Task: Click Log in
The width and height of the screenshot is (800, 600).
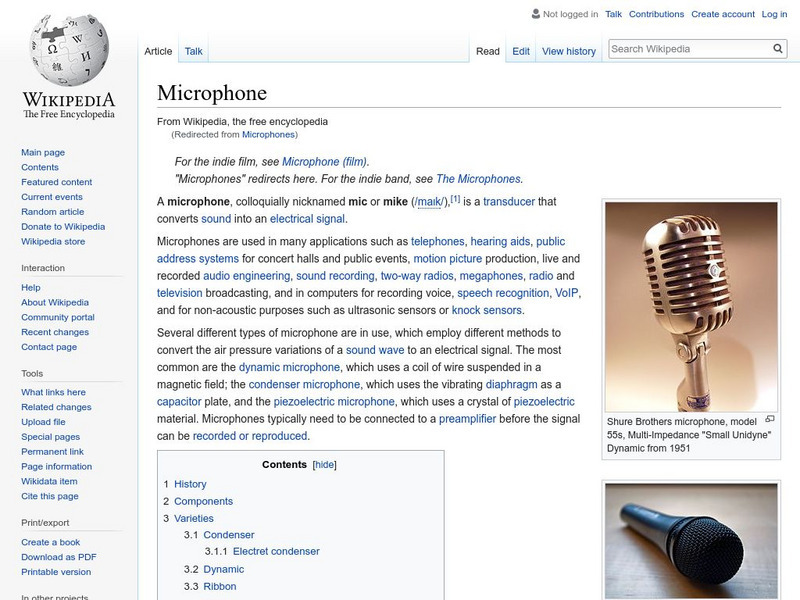Action: pyautogui.click(x=774, y=14)
